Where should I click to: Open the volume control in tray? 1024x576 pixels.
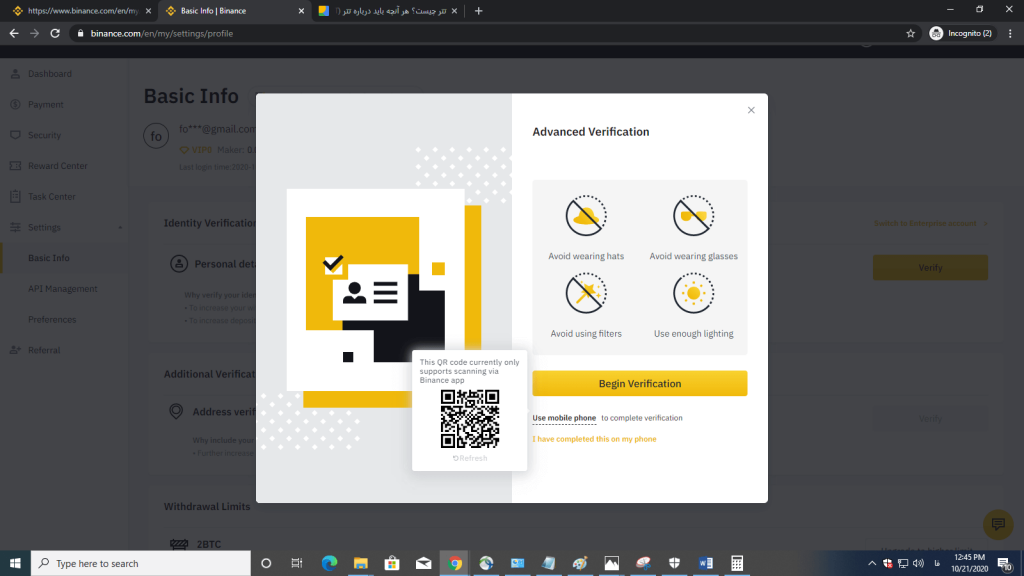click(x=918, y=563)
